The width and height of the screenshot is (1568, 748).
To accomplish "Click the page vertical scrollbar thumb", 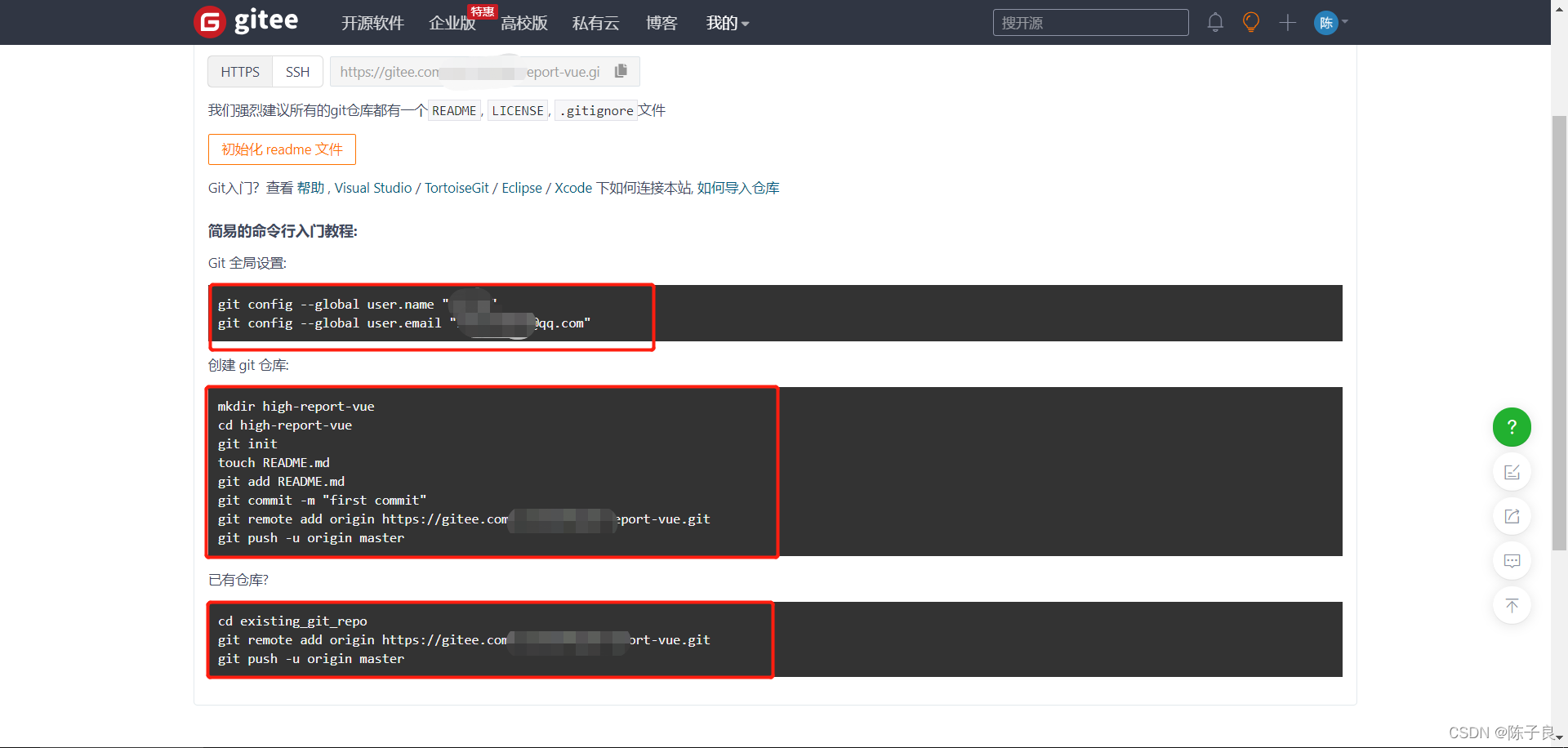I will tap(1559, 333).
